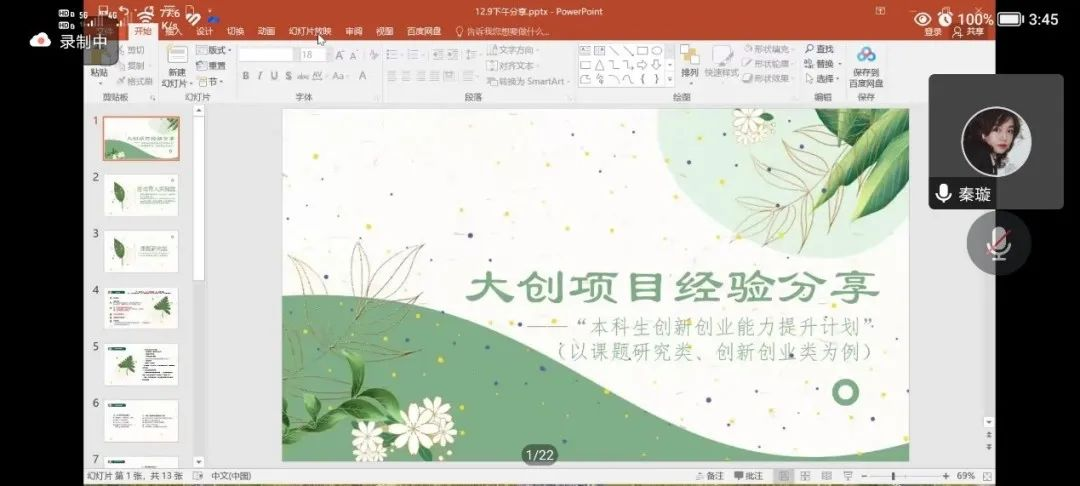Toggle the Comments (批注) pane
The width and height of the screenshot is (1080, 486).
[747, 476]
